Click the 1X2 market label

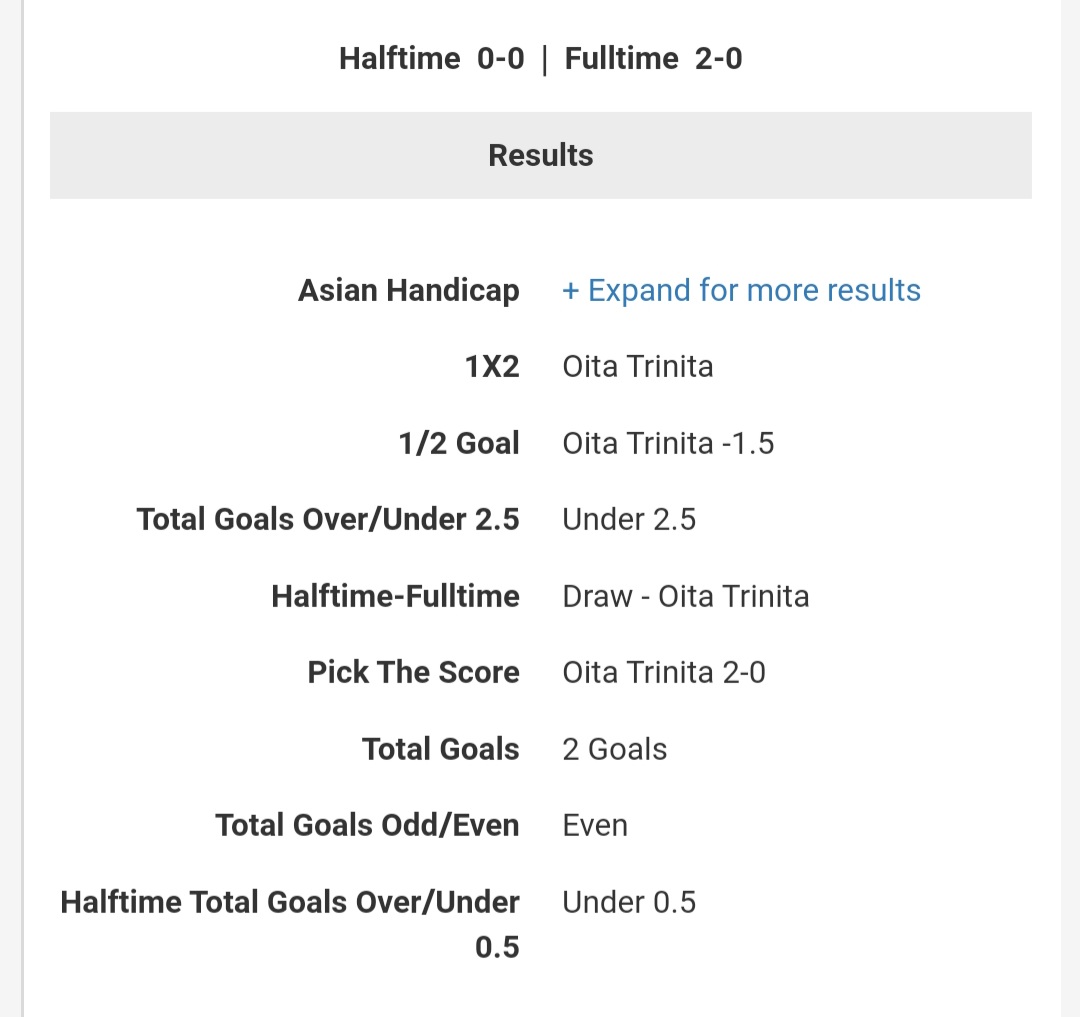click(492, 366)
